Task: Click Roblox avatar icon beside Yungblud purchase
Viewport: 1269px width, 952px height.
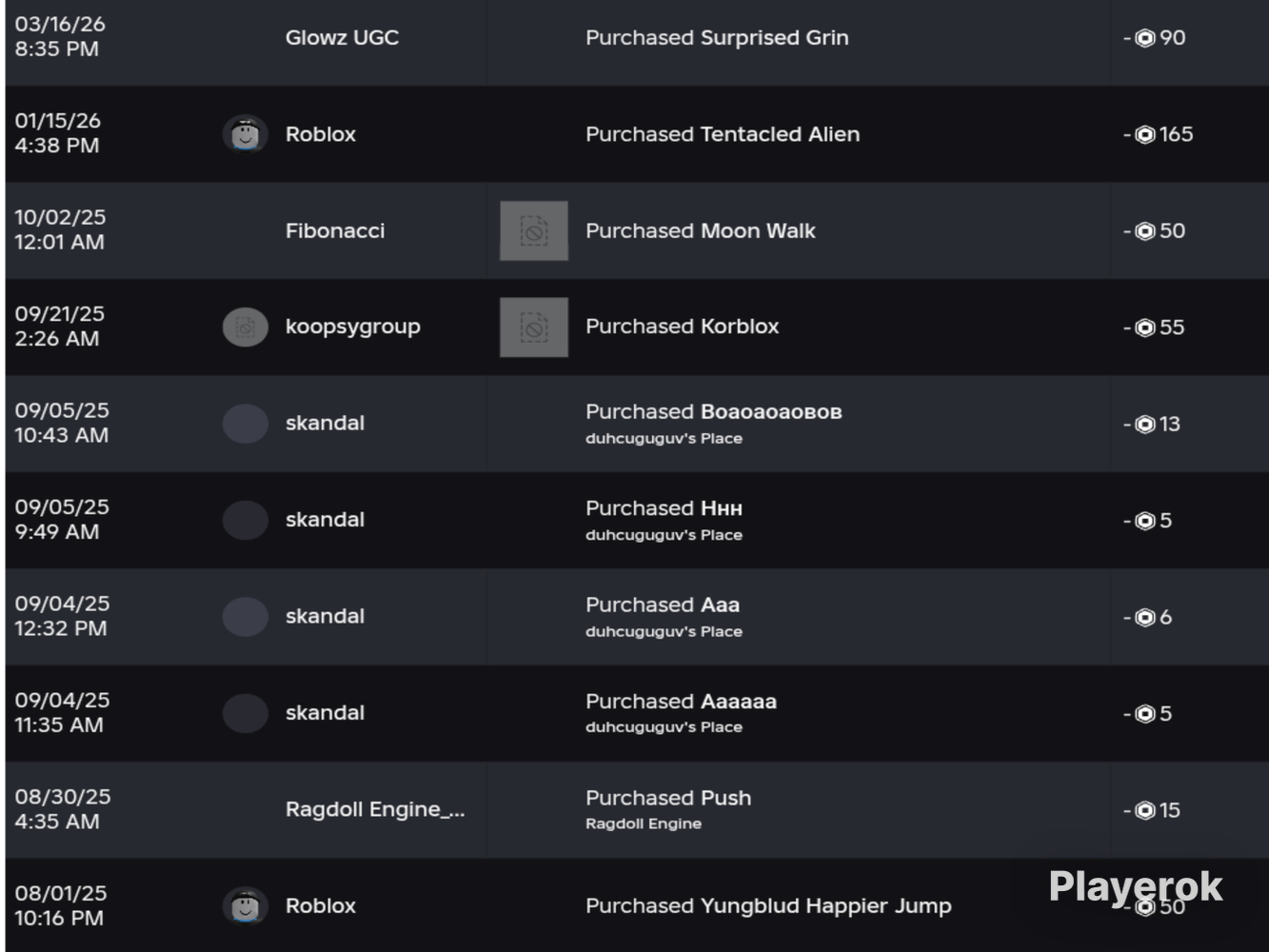Action: [245, 905]
